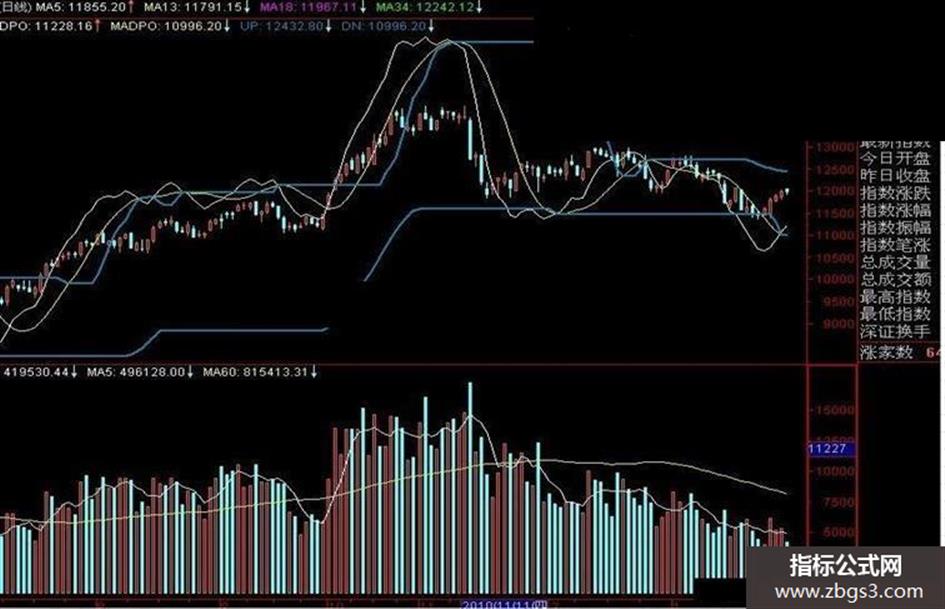This screenshot has width=945, height=609.
Task: Select the 总成交量 row
Action: coord(896,263)
